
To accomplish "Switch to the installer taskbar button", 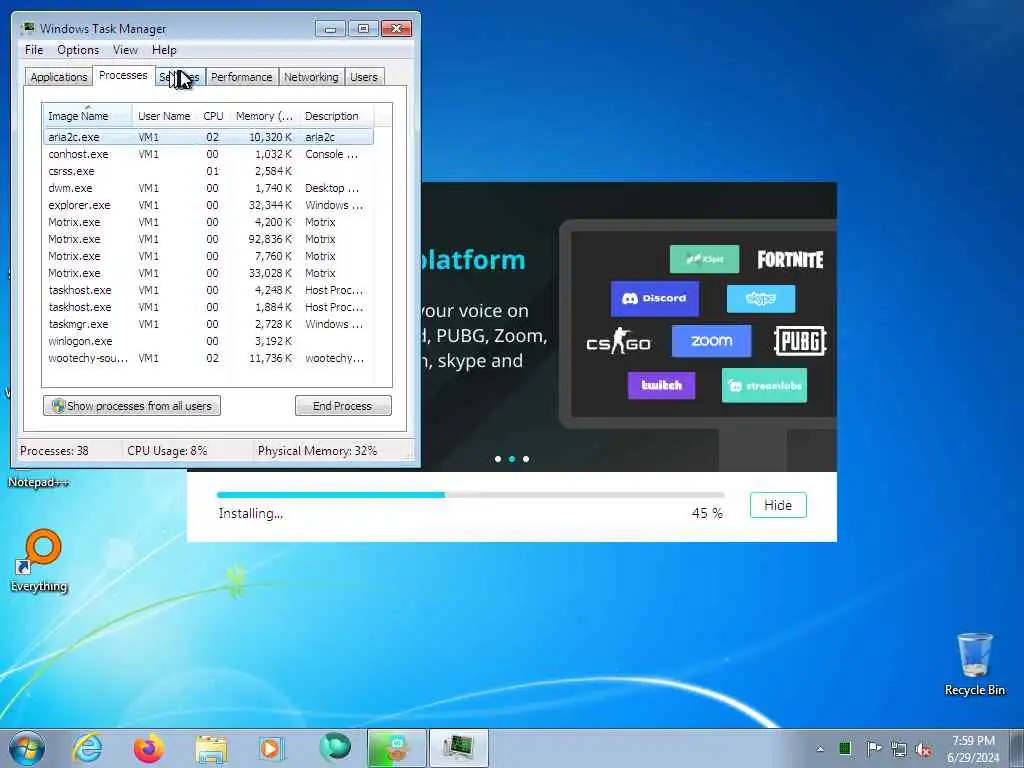I will click(x=395, y=748).
